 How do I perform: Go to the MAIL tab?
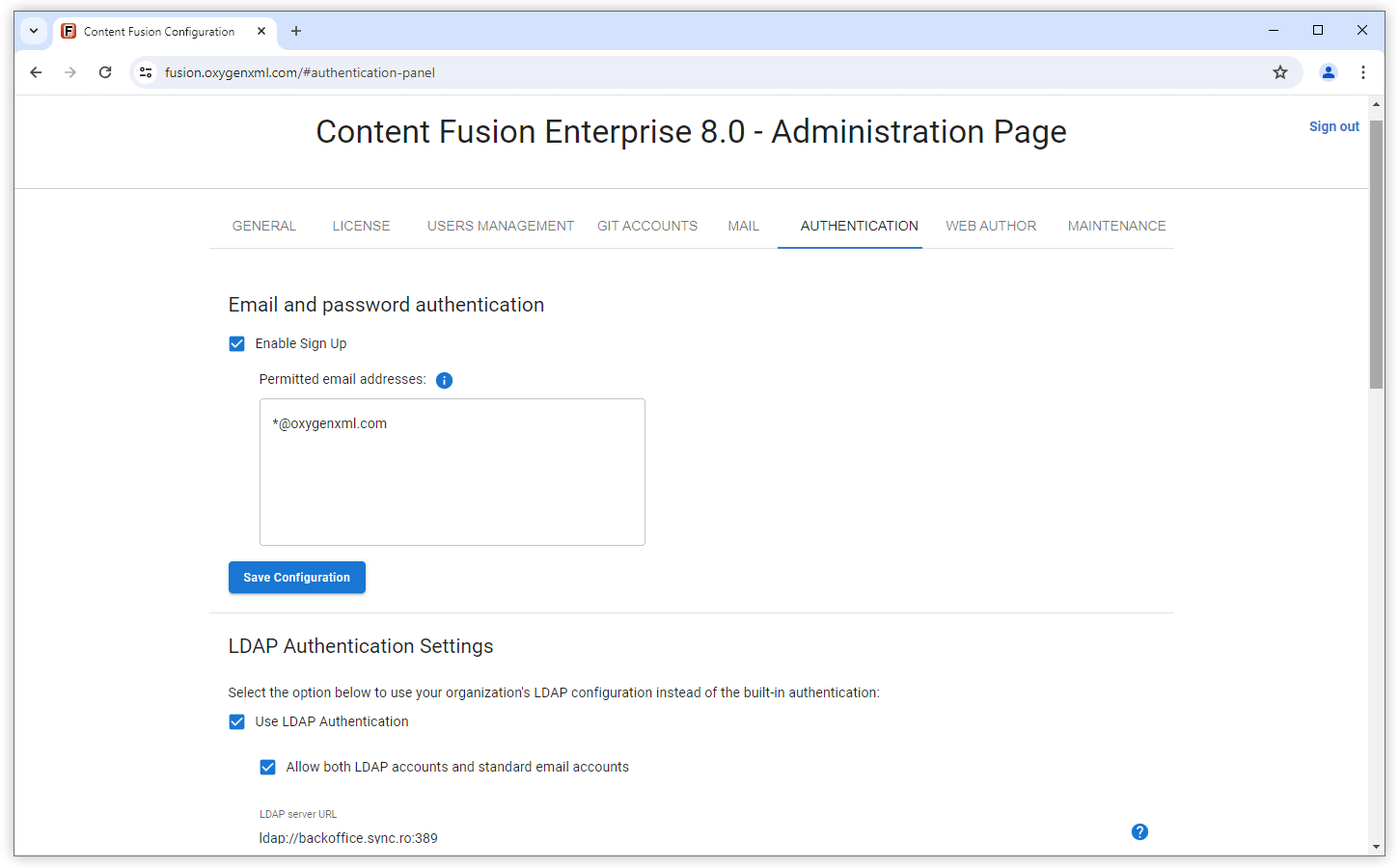pos(744,226)
